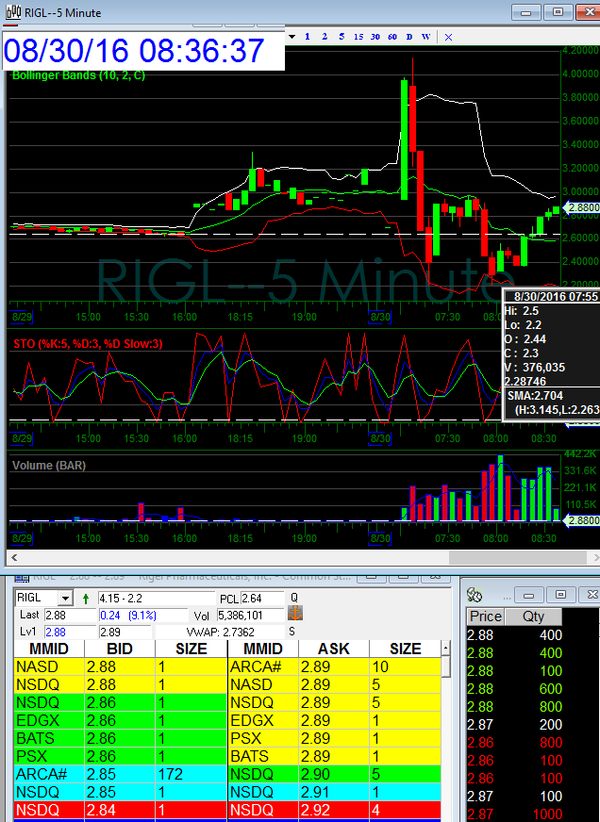
Task: Choose the 60-minute chart interval
Action: pyautogui.click(x=392, y=37)
